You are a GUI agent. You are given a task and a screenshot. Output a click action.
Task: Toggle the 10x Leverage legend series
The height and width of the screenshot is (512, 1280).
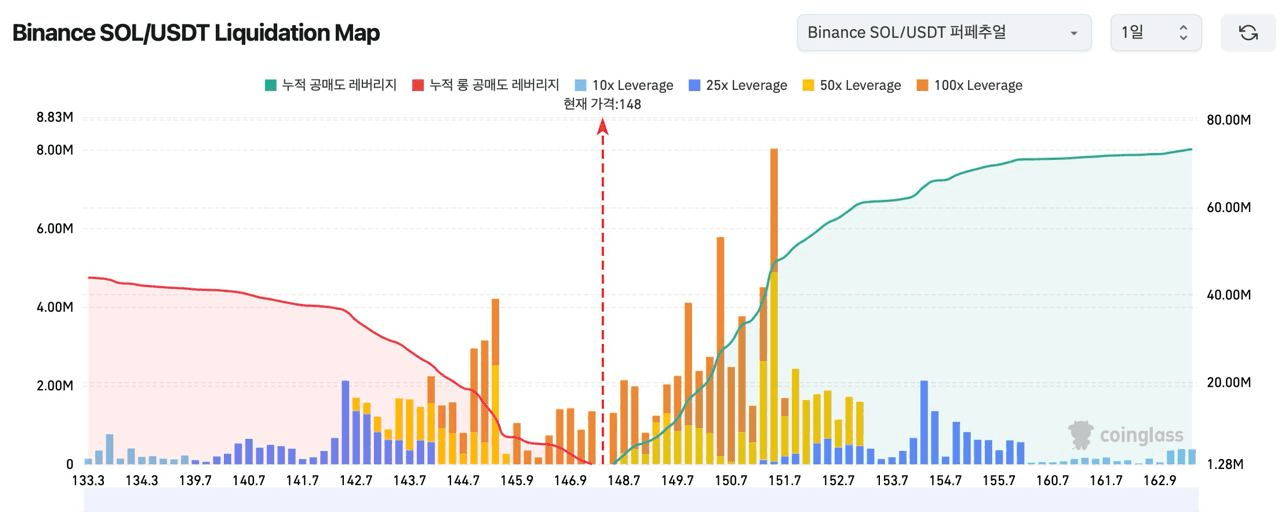point(624,86)
